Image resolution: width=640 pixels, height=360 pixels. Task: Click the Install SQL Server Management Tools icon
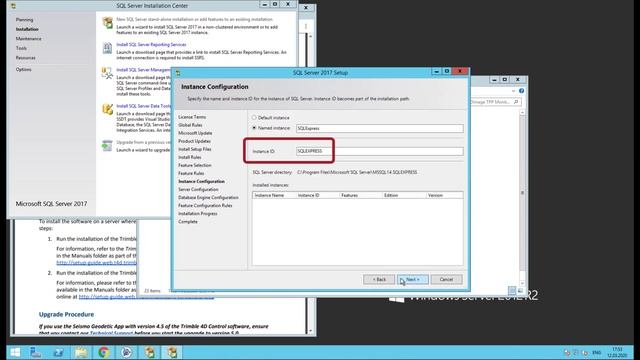click(x=107, y=73)
